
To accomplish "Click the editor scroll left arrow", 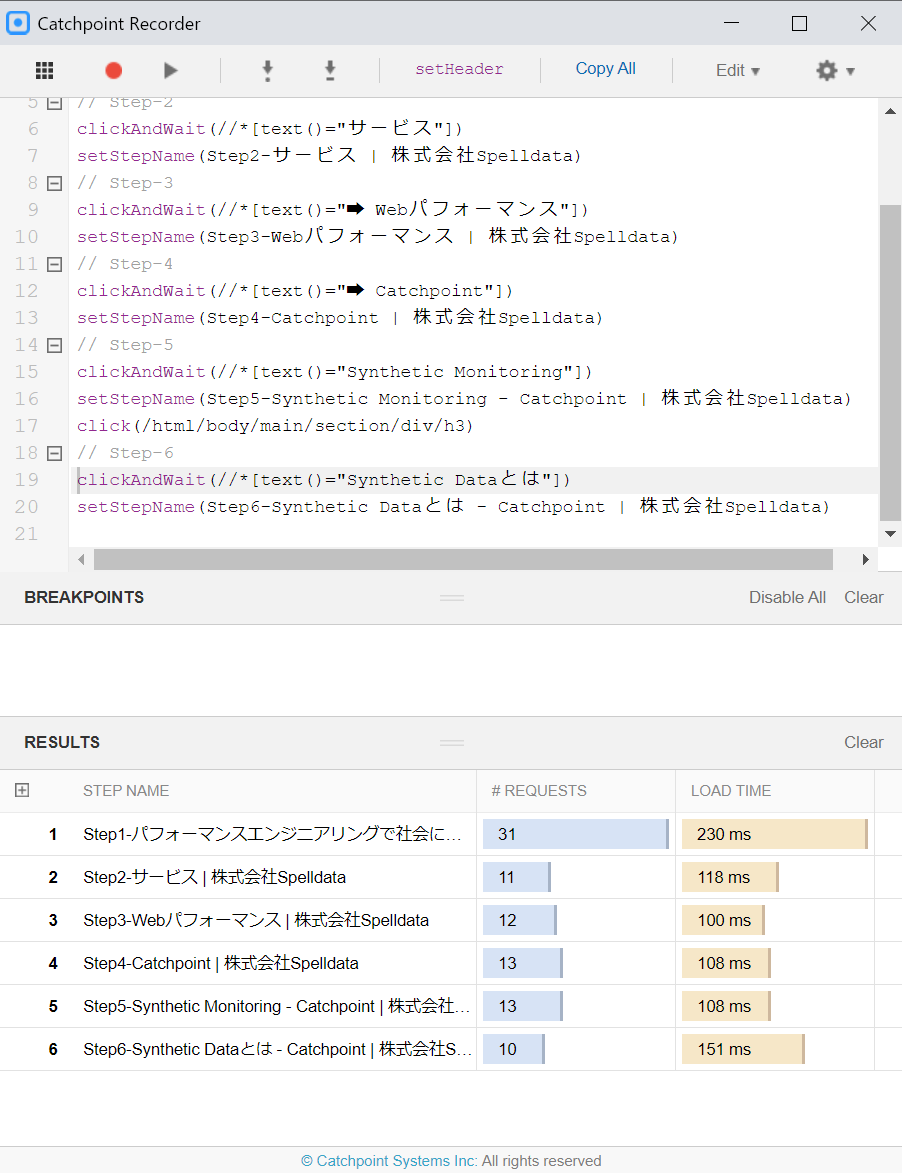I will point(81,559).
